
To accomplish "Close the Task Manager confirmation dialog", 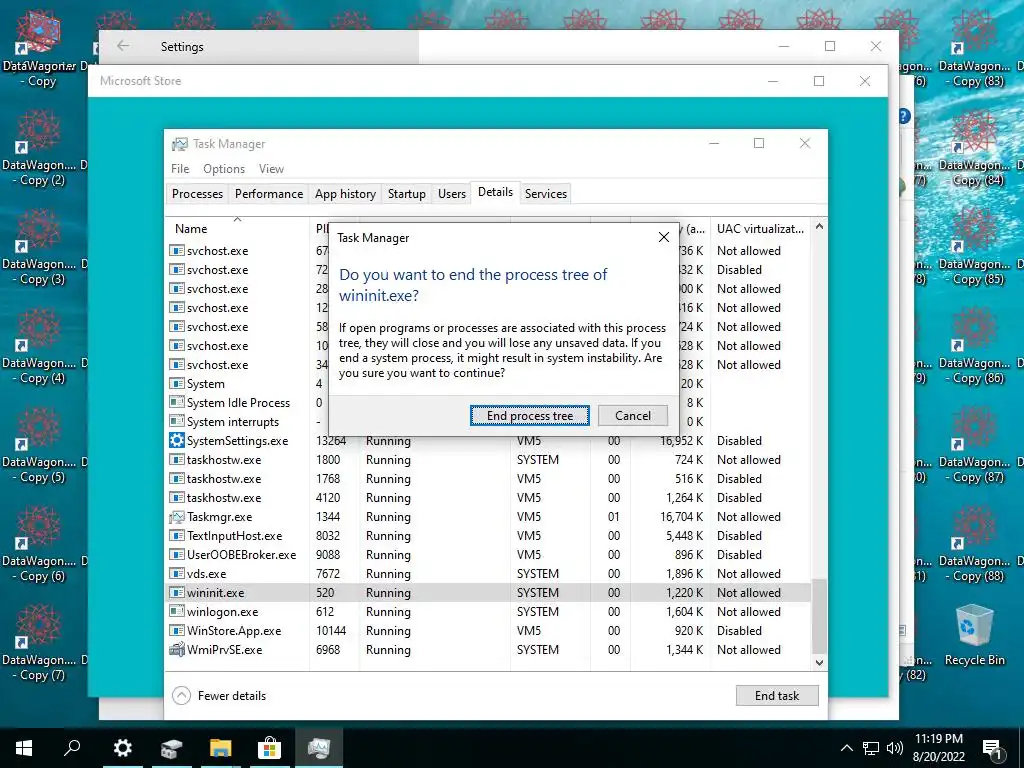I will point(664,237).
